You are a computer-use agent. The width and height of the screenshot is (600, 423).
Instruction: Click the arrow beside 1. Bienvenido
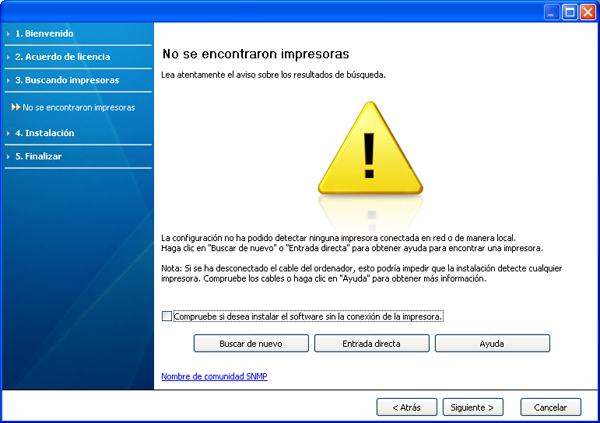8,34
